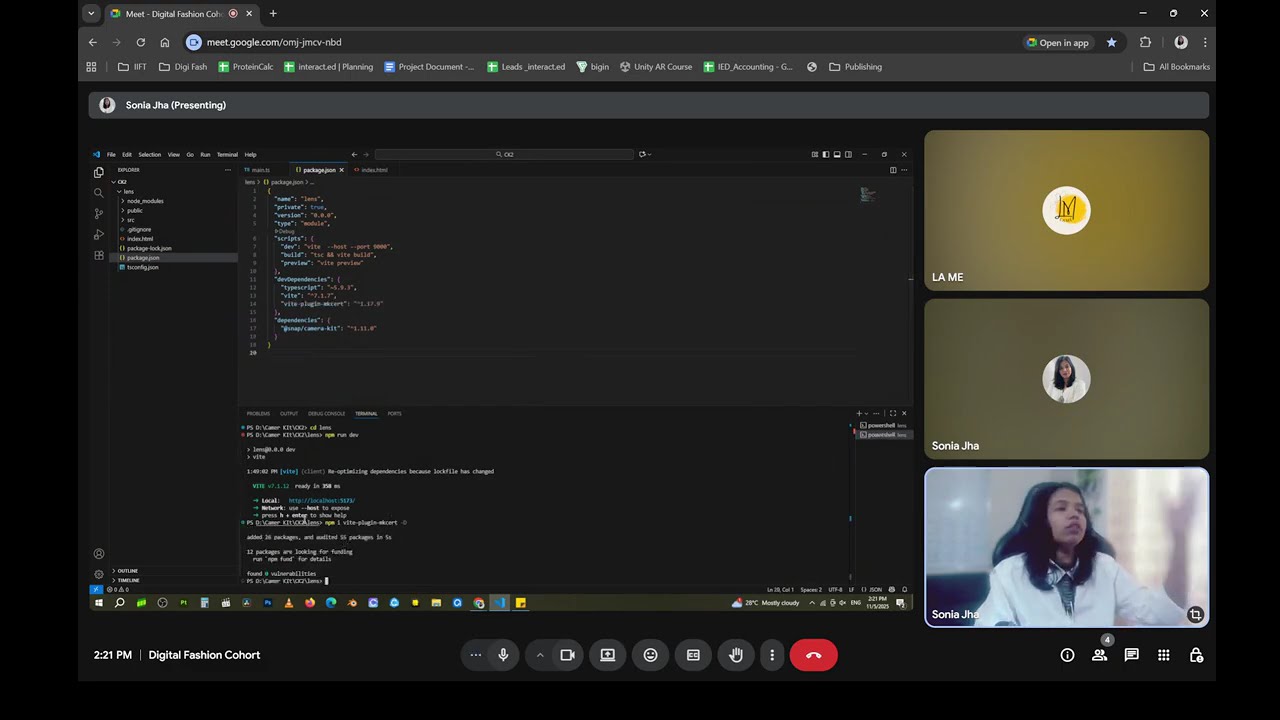
Task: Open Chrome profile avatar
Action: click(x=1181, y=42)
